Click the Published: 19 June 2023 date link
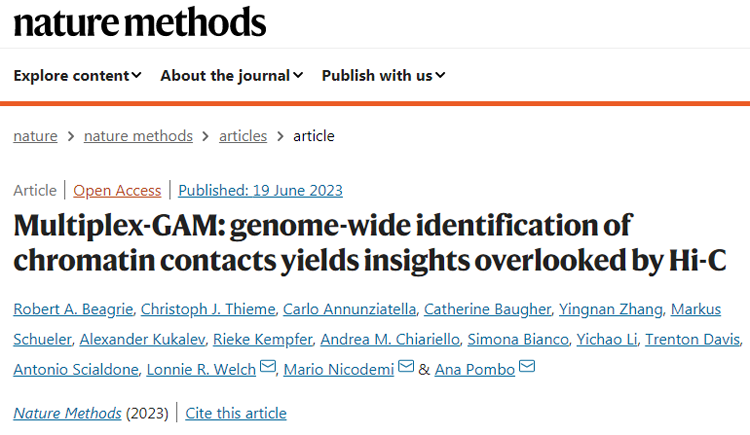This screenshot has height=435, width=750. tap(260, 190)
